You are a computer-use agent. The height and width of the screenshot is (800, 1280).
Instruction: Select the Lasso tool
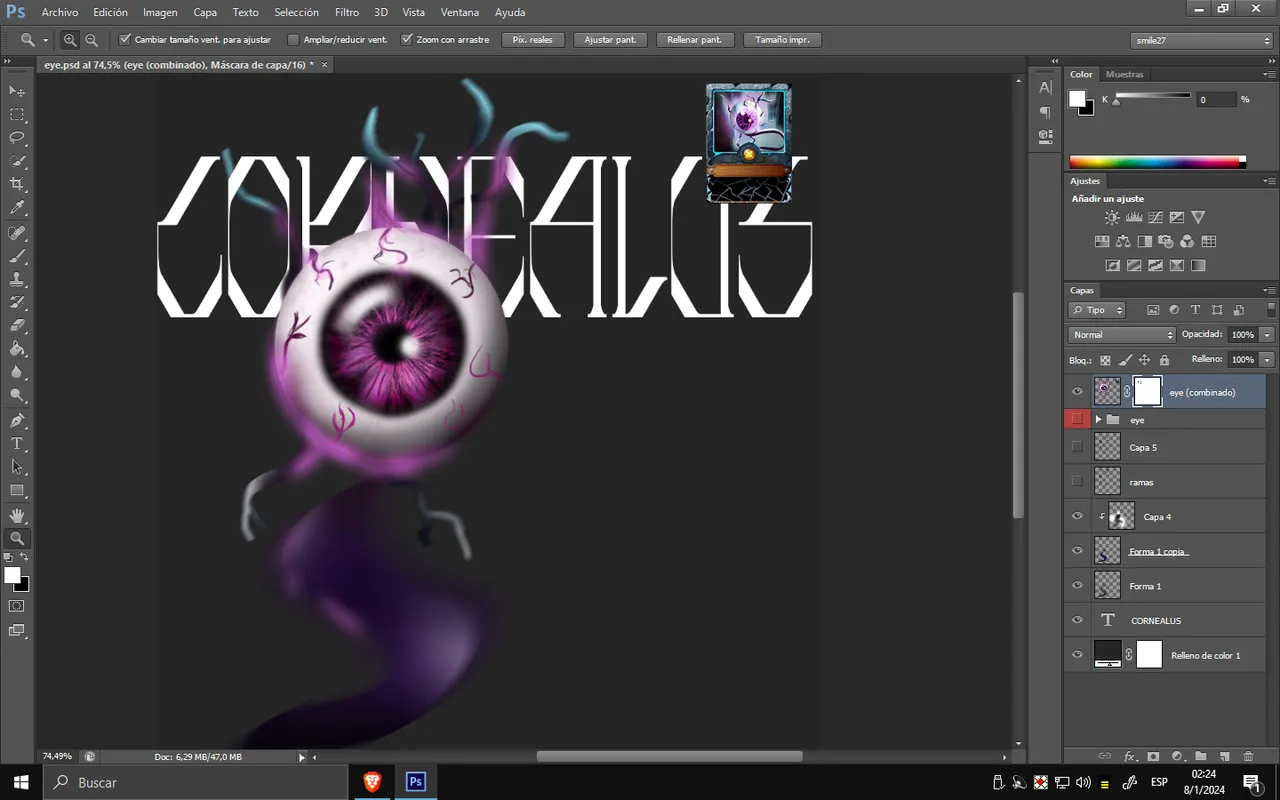[x=17, y=138]
